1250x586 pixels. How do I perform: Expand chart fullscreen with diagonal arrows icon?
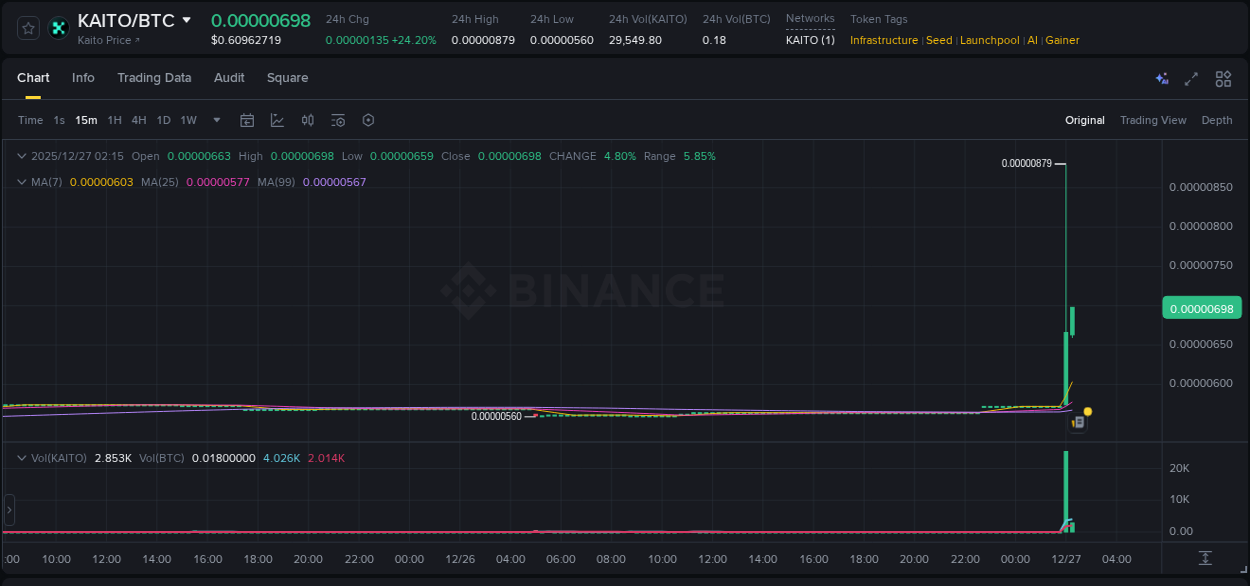pos(1190,78)
